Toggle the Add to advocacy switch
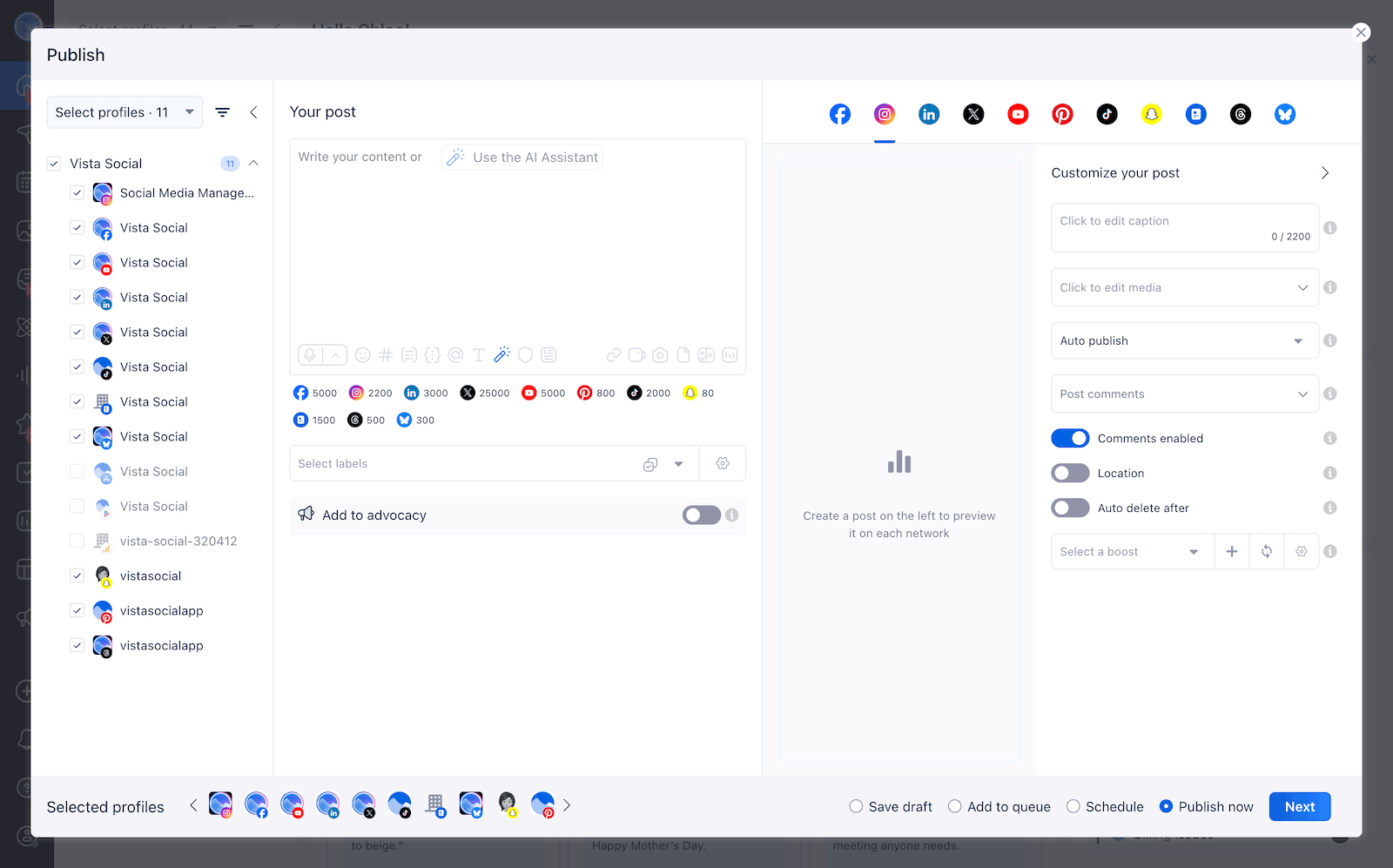This screenshot has height=868, width=1393. (x=702, y=515)
